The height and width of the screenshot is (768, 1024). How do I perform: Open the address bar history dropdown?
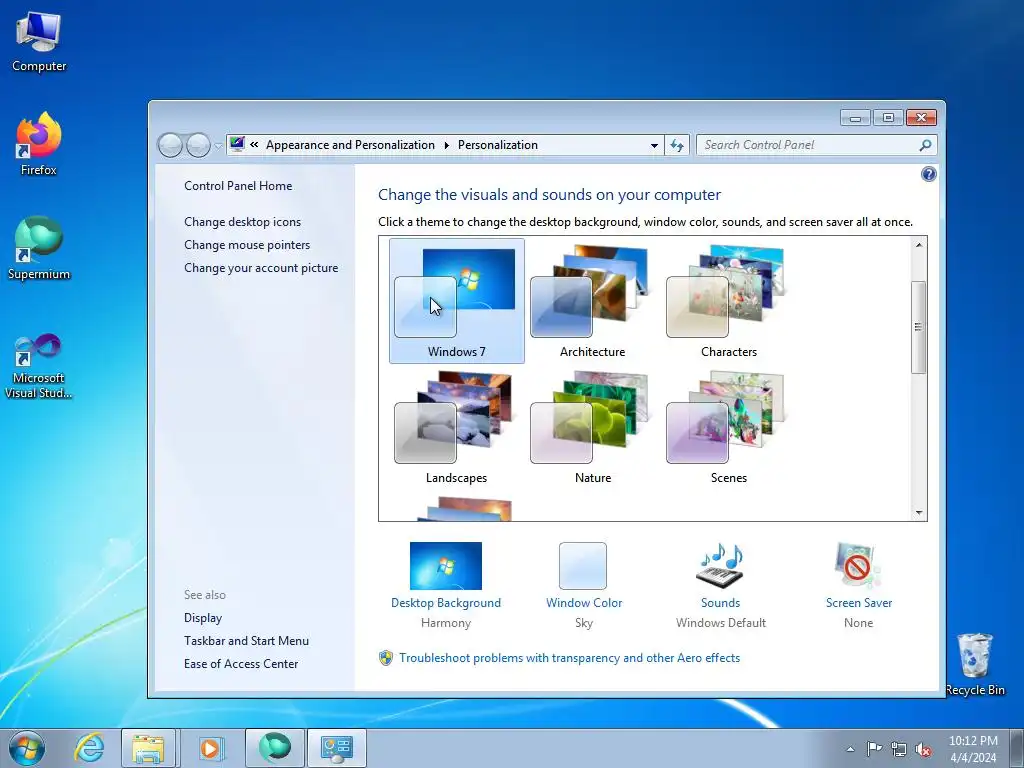[x=654, y=146]
